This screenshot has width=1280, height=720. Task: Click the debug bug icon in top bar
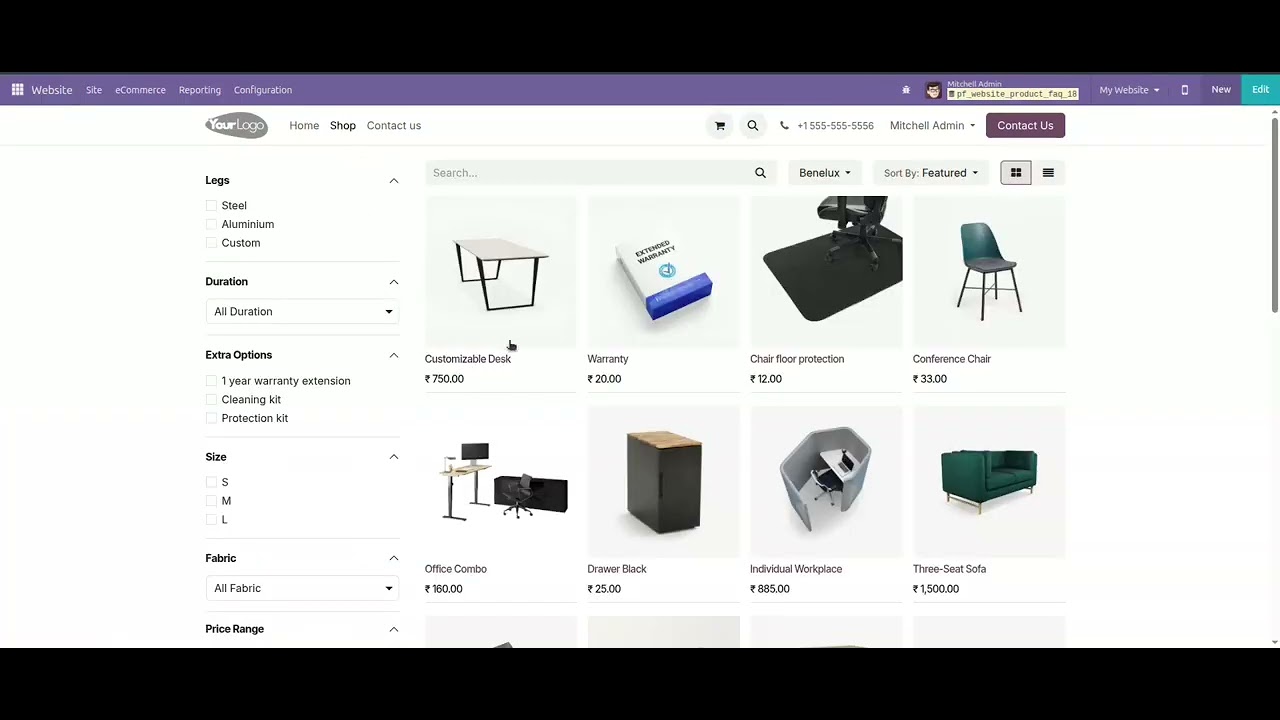click(906, 90)
